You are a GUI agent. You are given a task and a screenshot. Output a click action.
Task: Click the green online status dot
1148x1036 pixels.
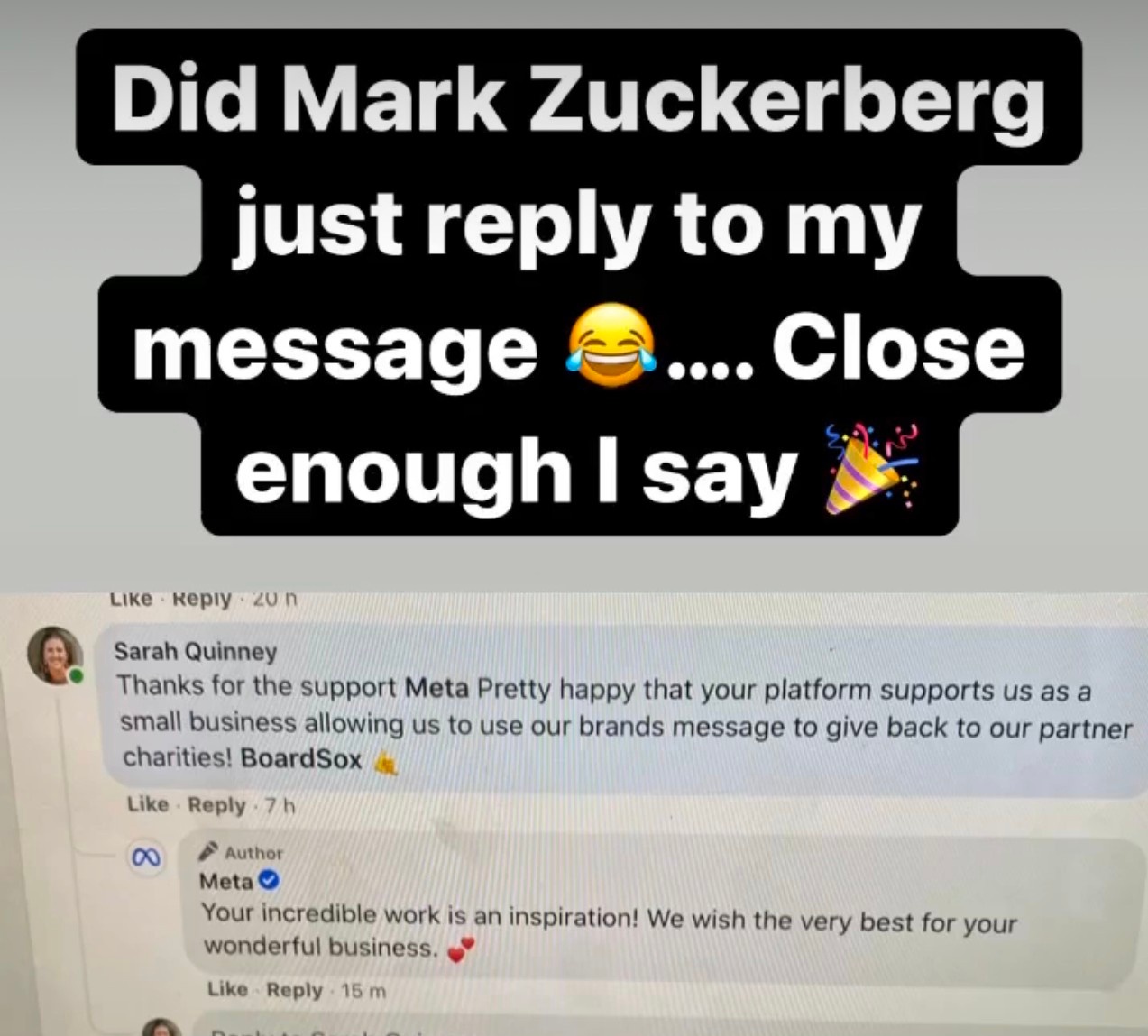click(78, 674)
